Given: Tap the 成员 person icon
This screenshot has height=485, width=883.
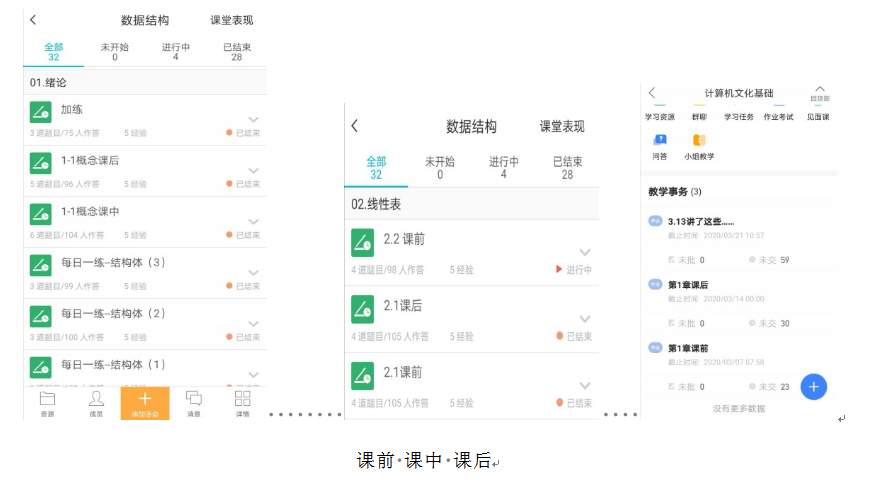Looking at the screenshot, I should pyautogui.click(x=96, y=400).
